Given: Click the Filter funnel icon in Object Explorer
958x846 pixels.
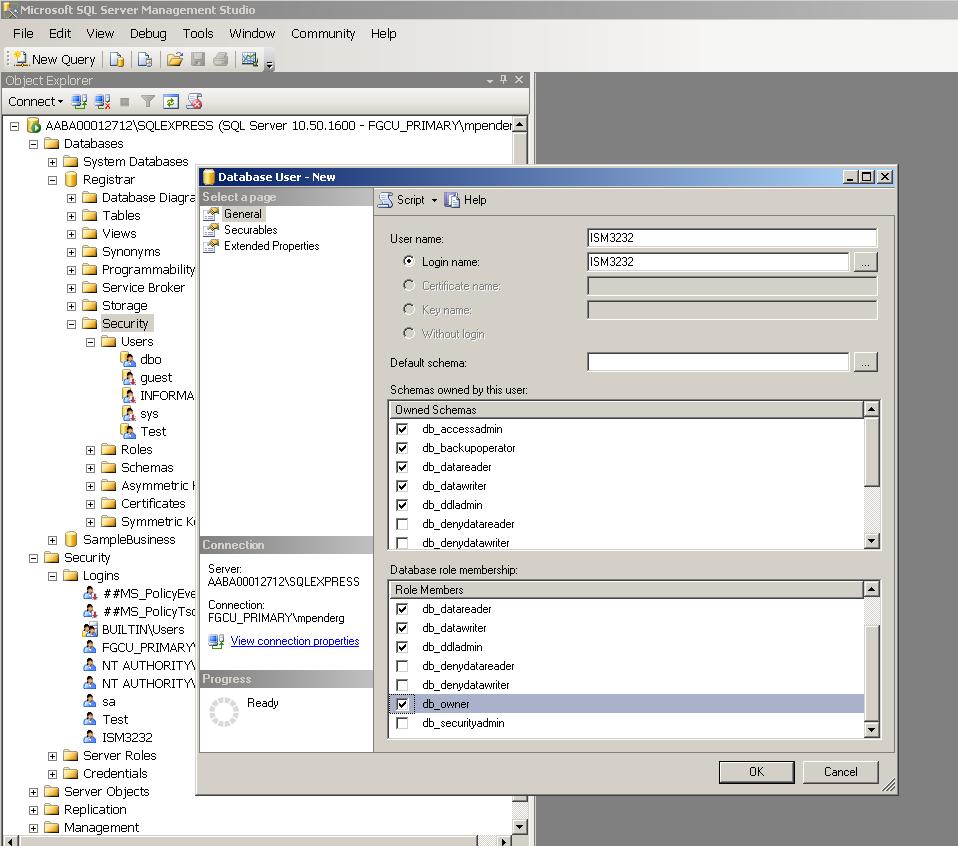Looking at the screenshot, I should [x=147, y=101].
